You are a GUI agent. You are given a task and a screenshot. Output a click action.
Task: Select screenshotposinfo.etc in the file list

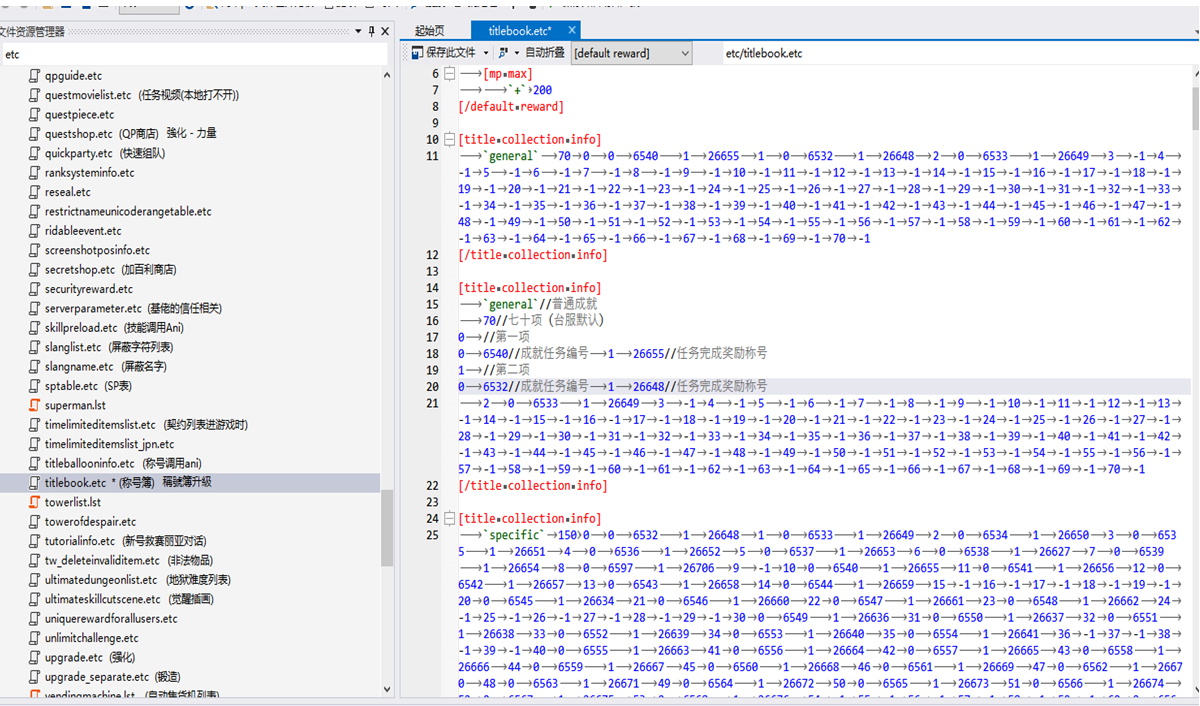click(97, 250)
